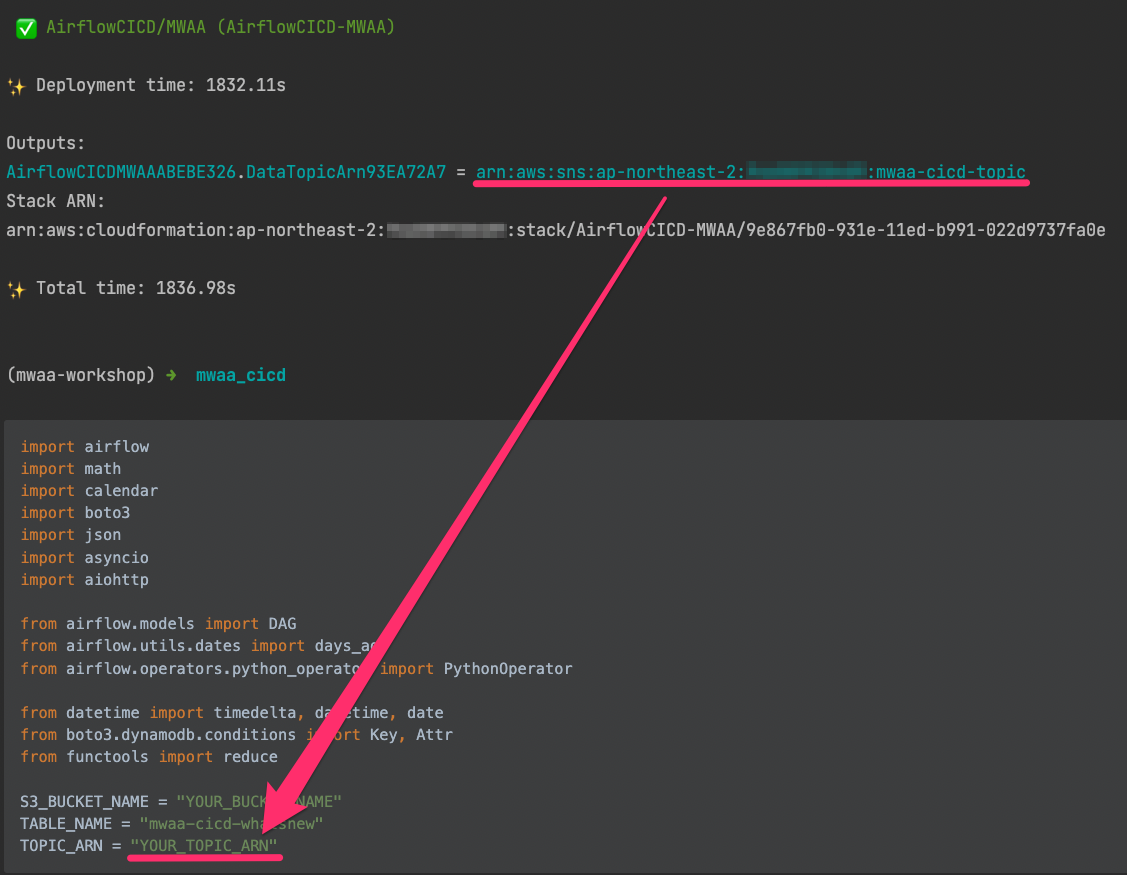This screenshot has height=875, width=1127.
Task: Click the text 'AirflowCICD/MWAA (AirflowCICD-MWAA)'
Action: 221,27
